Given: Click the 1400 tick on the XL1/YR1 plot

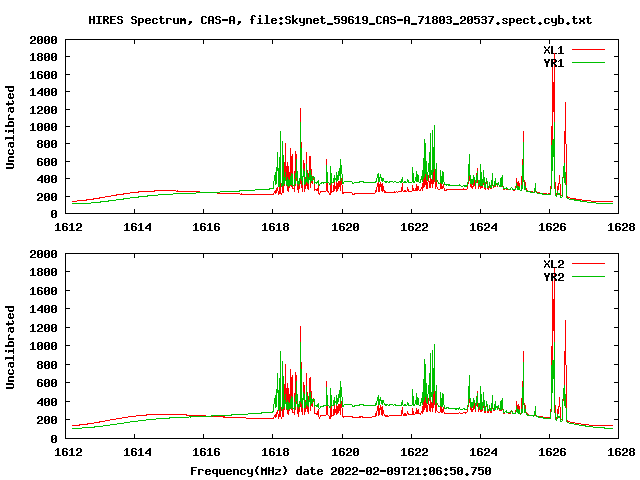Looking at the screenshot, I should tap(43, 92).
